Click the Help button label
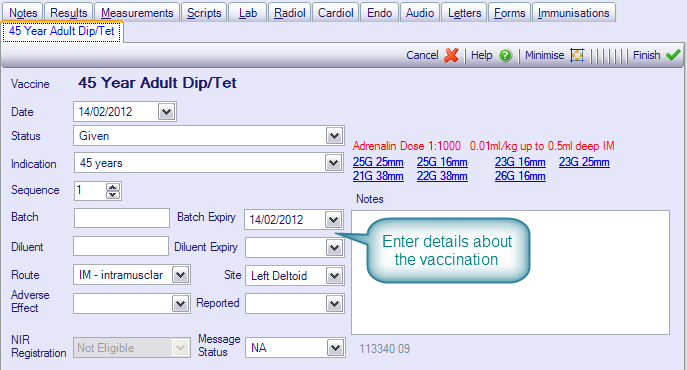Image resolution: width=687 pixels, height=370 pixels. (482, 55)
